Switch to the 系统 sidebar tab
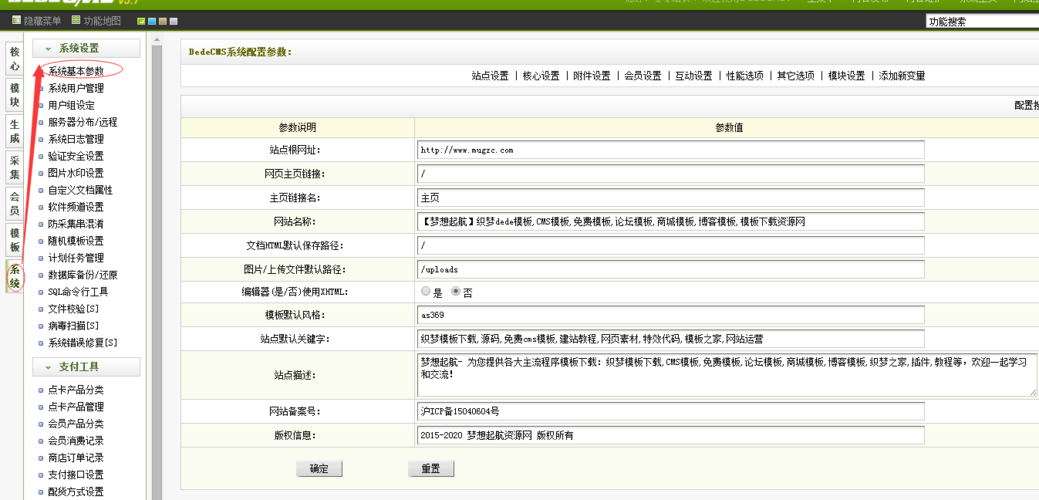This screenshot has height=500, width=1039. click(15, 275)
